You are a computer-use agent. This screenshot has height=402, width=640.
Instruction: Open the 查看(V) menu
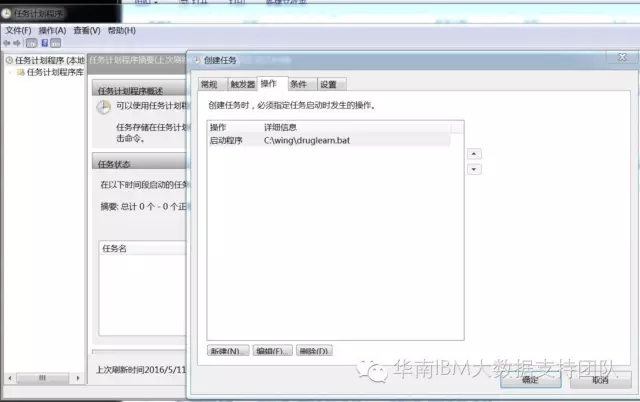(87, 31)
